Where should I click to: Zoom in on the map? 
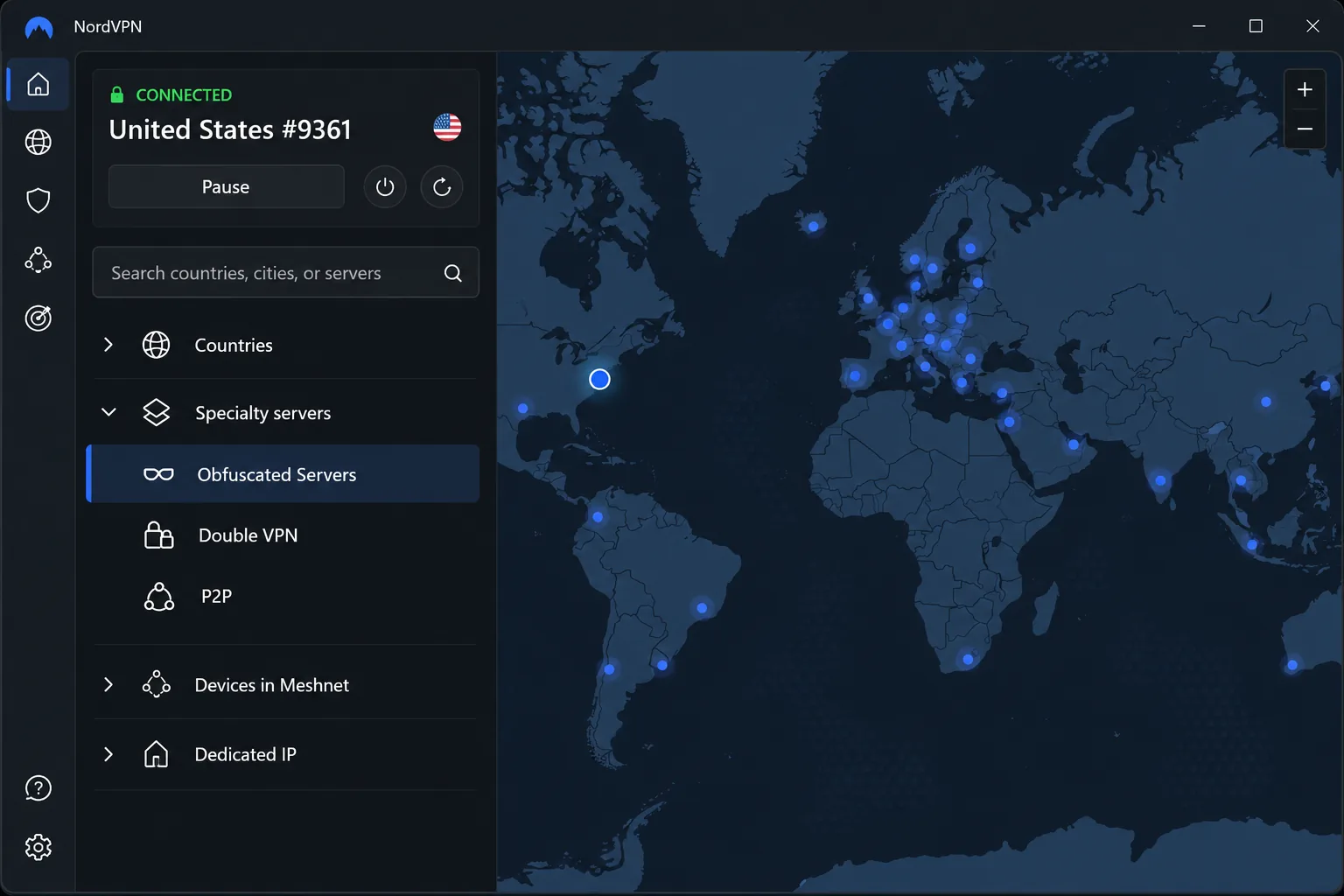(1305, 89)
